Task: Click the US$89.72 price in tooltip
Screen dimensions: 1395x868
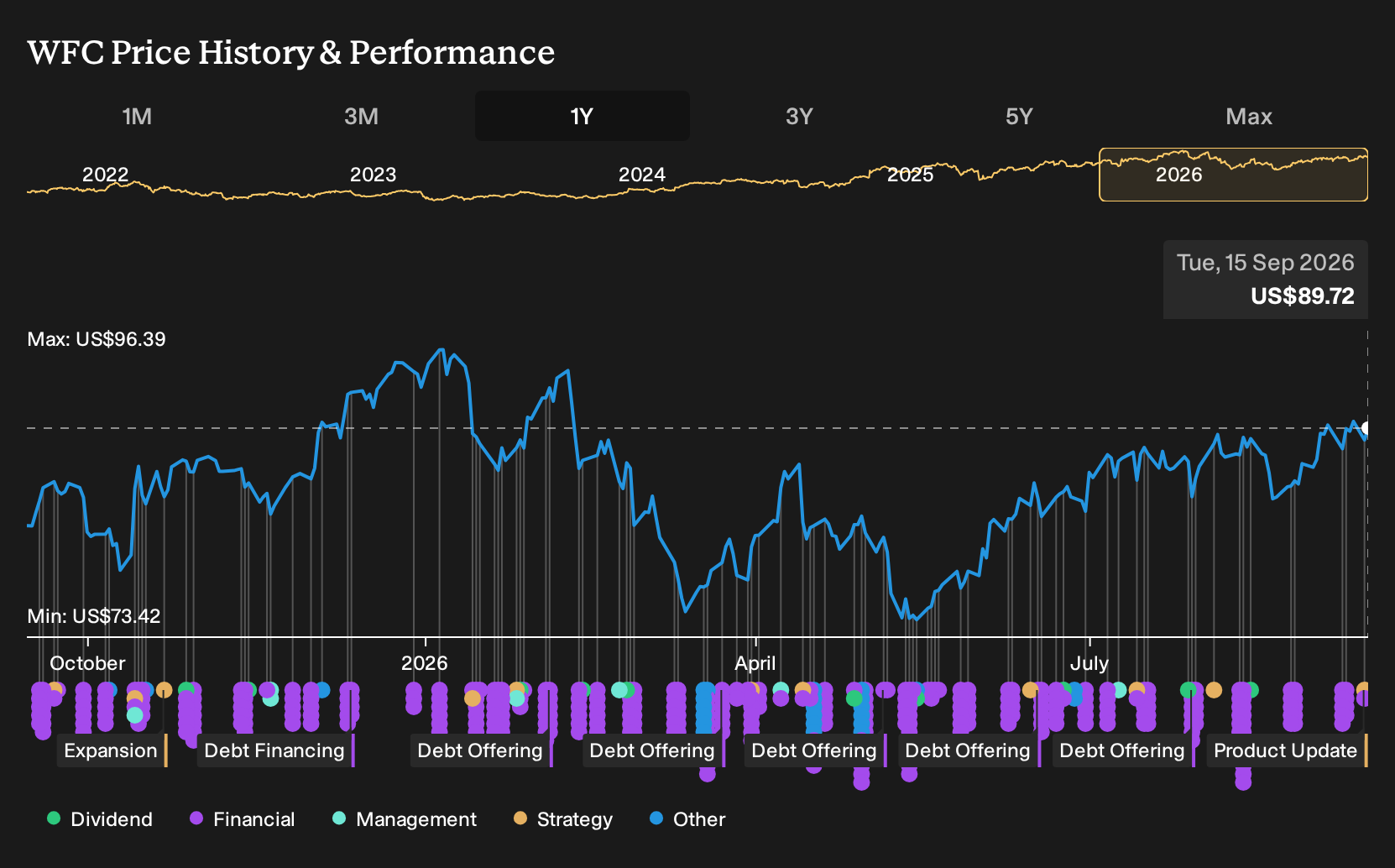Action: click(x=1303, y=296)
